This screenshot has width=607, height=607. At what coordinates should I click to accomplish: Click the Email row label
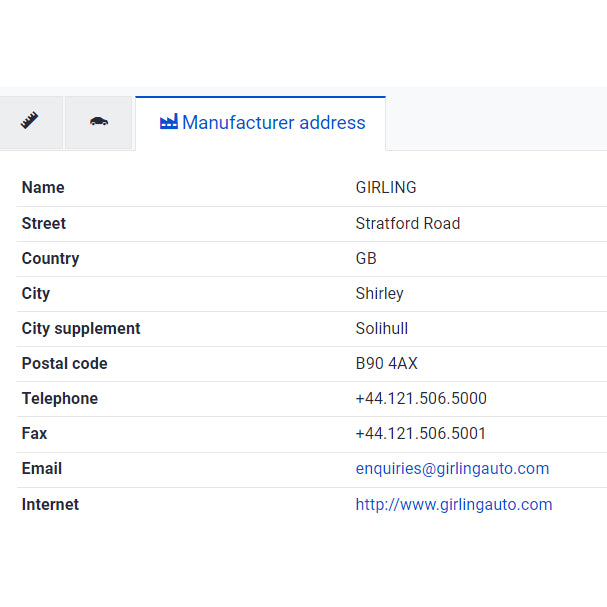(42, 469)
